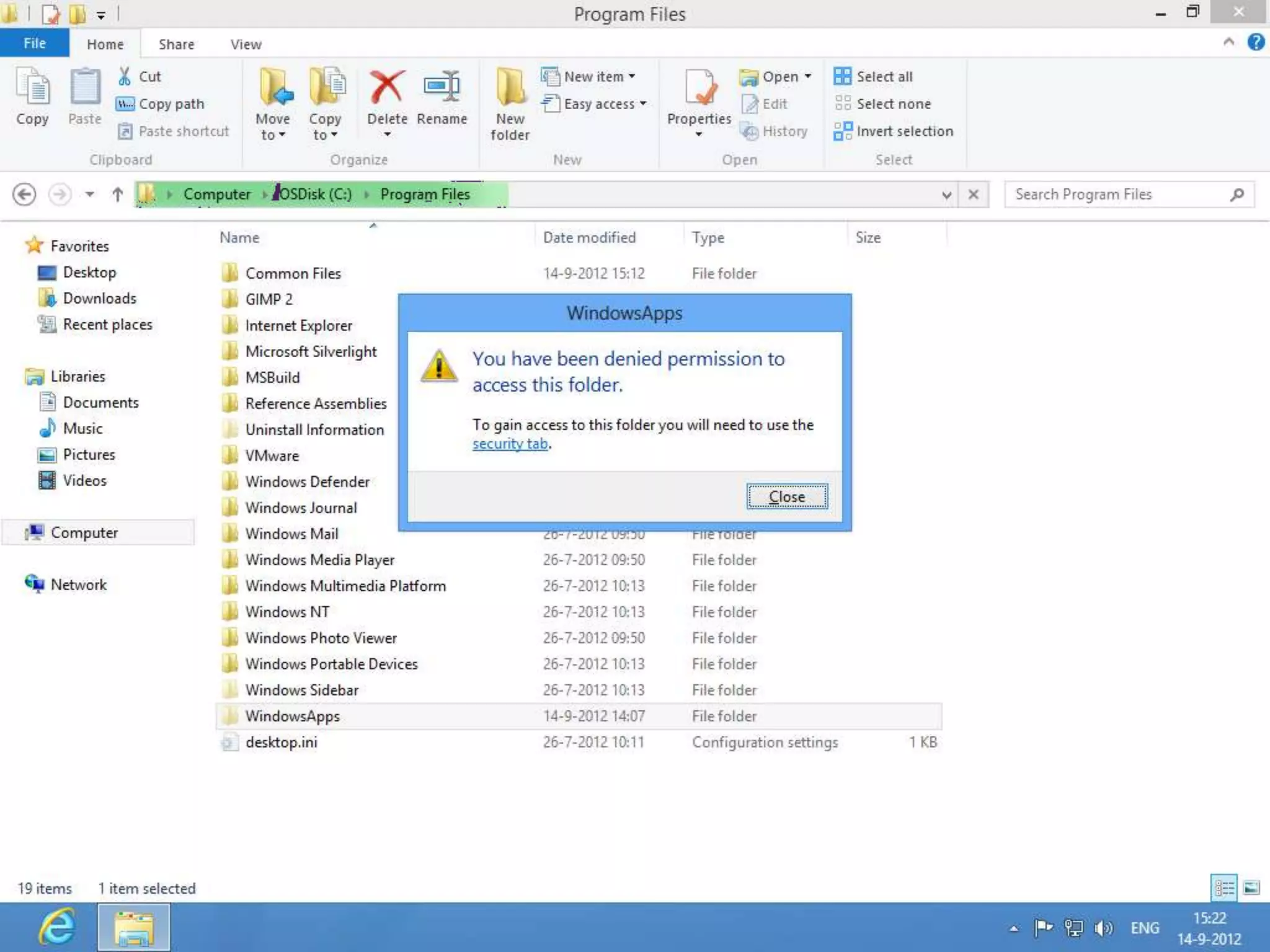This screenshot has height=952, width=1270.
Task: Open the Move to folder menu
Action: 273,104
